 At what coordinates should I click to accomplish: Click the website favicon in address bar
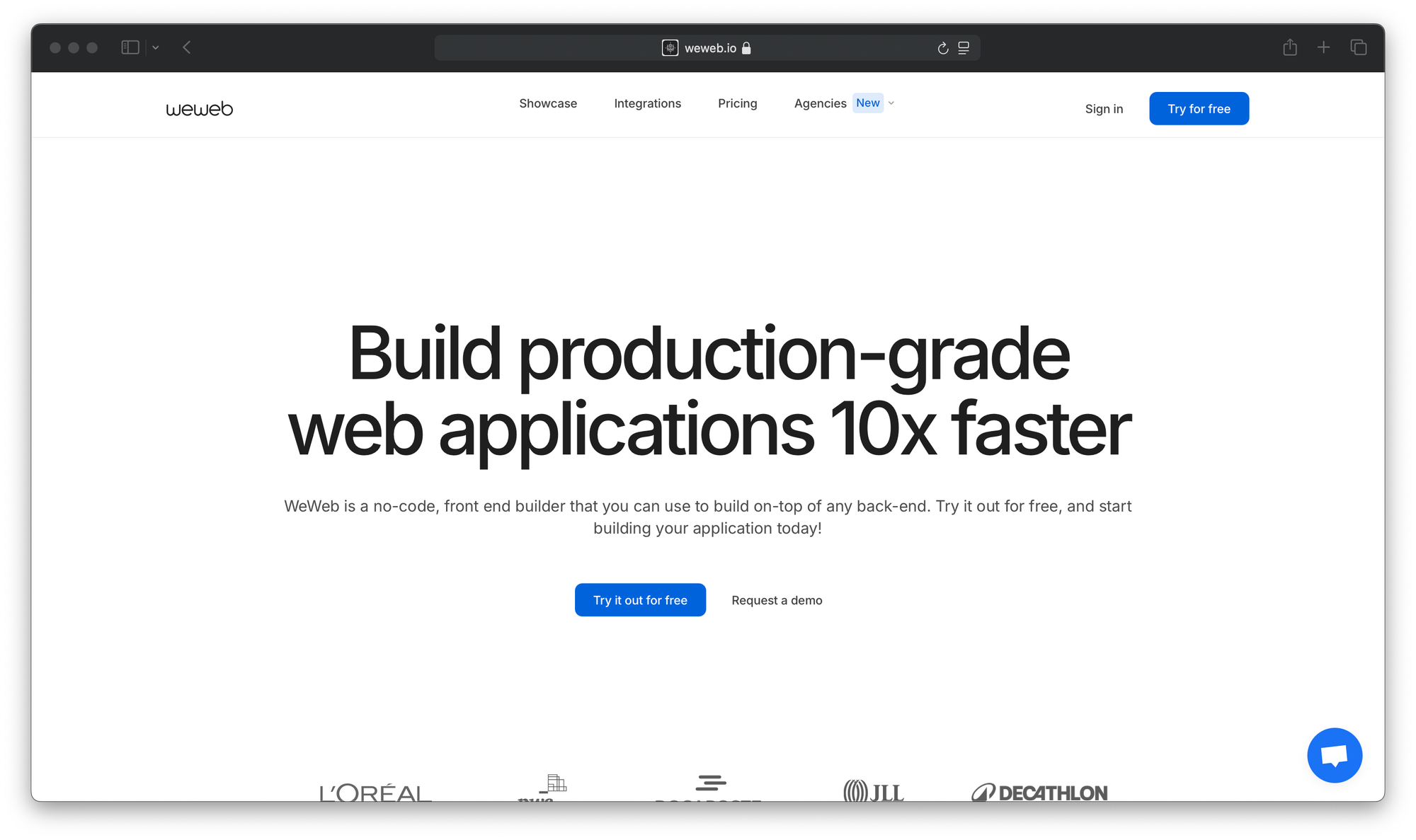670,47
